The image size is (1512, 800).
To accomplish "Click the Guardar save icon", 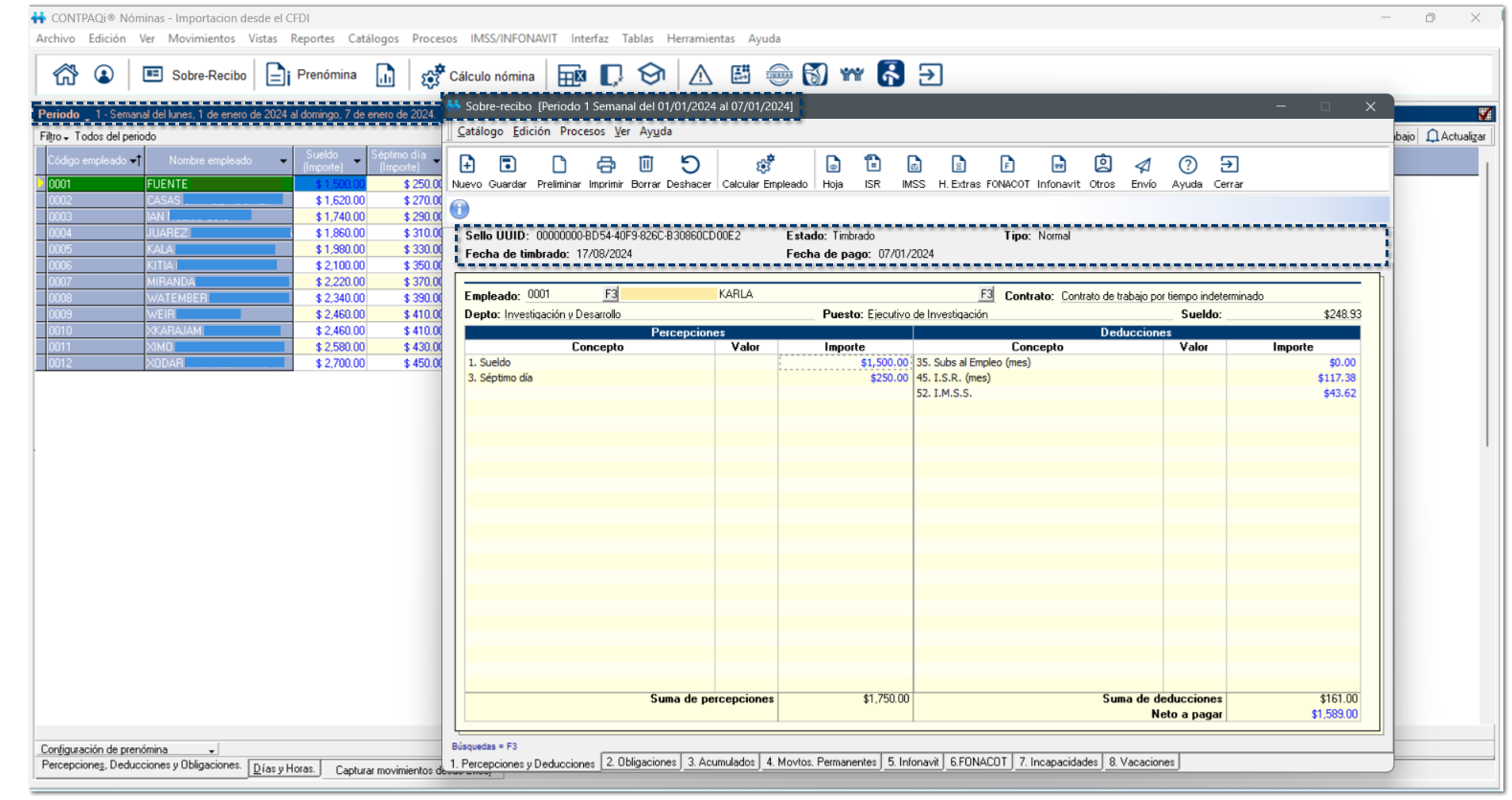I will point(507,166).
